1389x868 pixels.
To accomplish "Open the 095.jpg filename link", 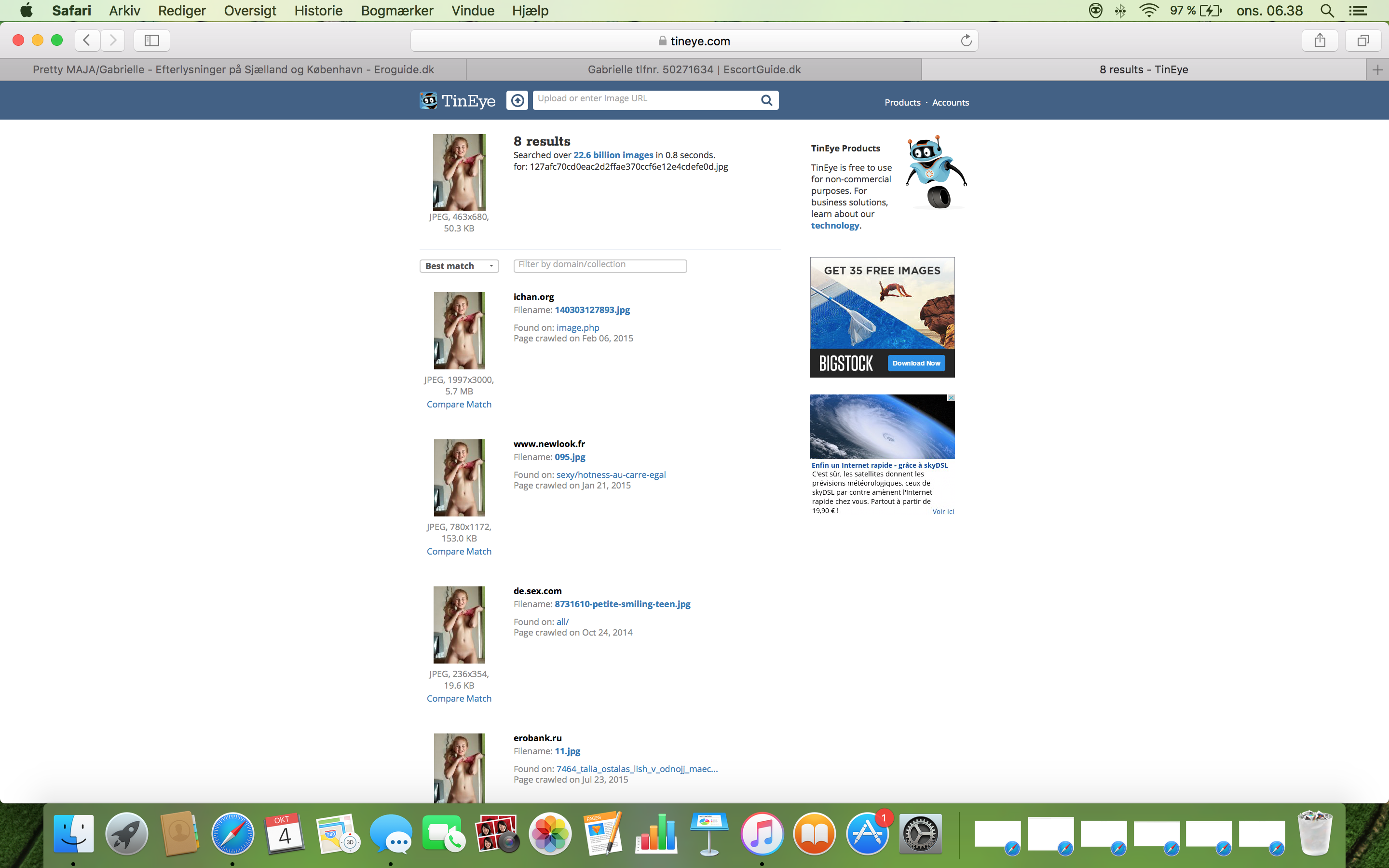I will coord(570,457).
